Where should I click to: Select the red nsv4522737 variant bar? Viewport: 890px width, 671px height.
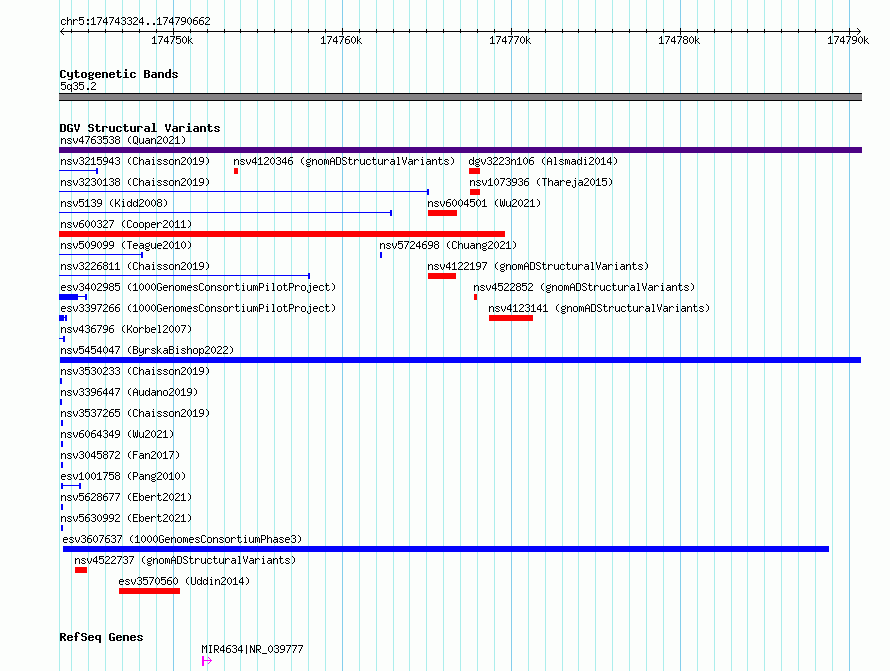(81, 570)
